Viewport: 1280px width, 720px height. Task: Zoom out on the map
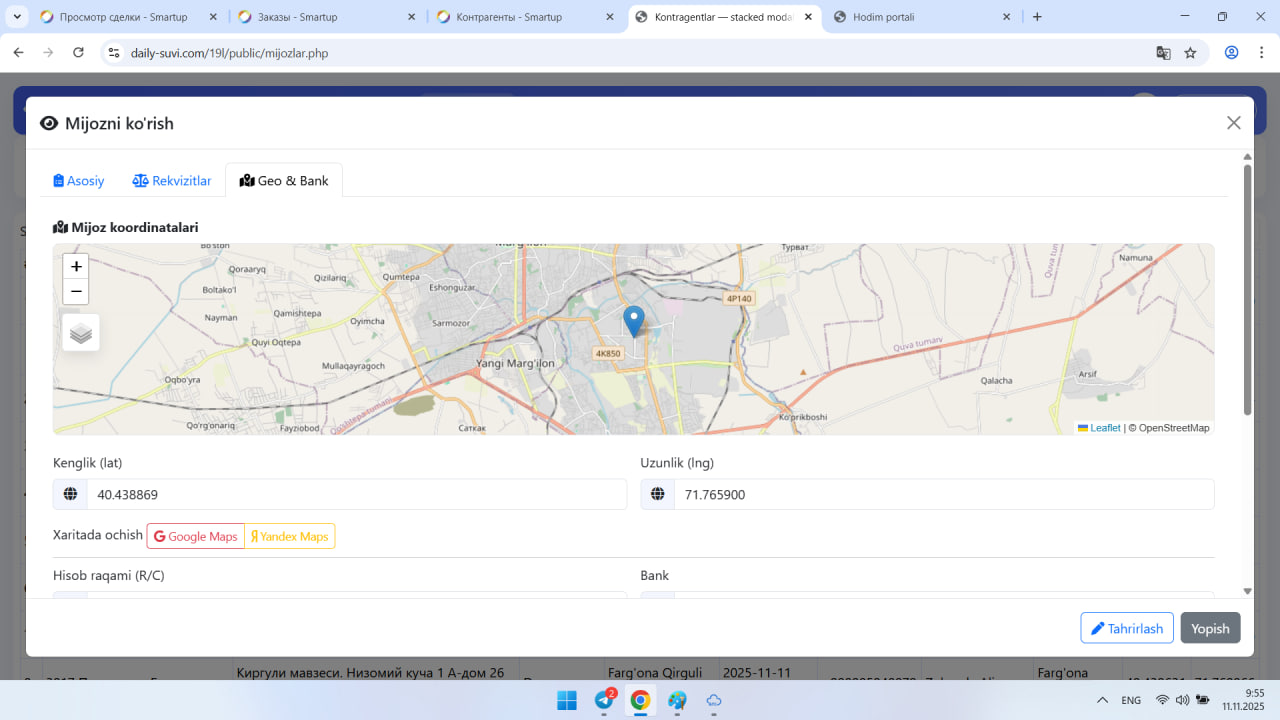click(76, 292)
